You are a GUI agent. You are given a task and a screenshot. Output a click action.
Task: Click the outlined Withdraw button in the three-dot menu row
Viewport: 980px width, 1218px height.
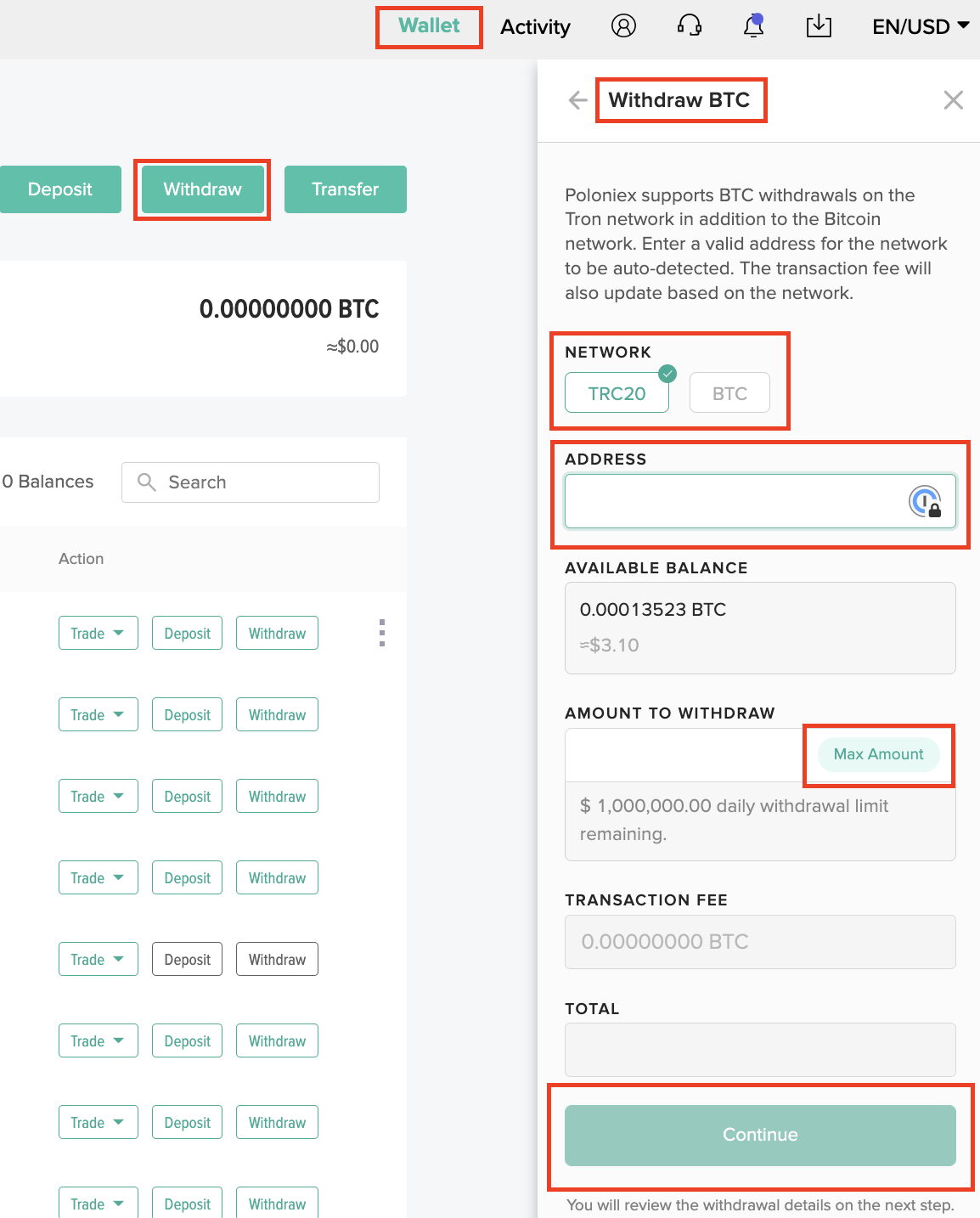coord(277,633)
